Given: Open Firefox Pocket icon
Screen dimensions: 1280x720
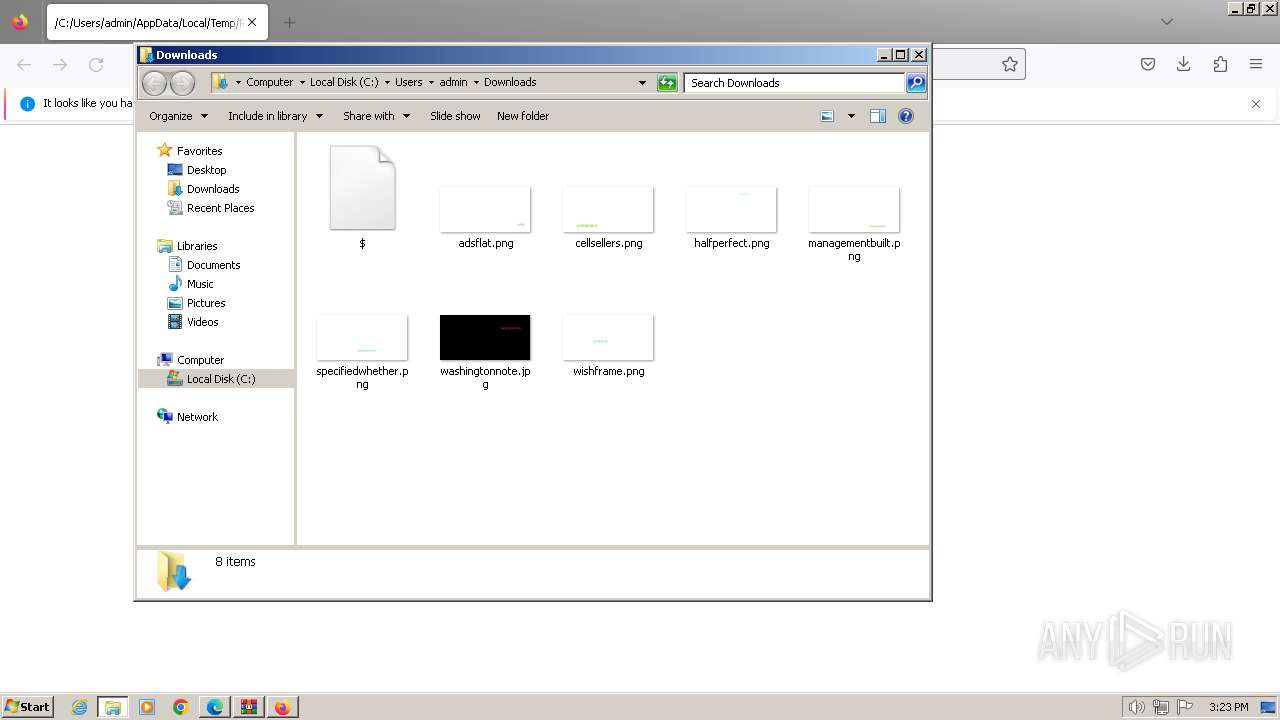Looking at the screenshot, I should [1148, 64].
